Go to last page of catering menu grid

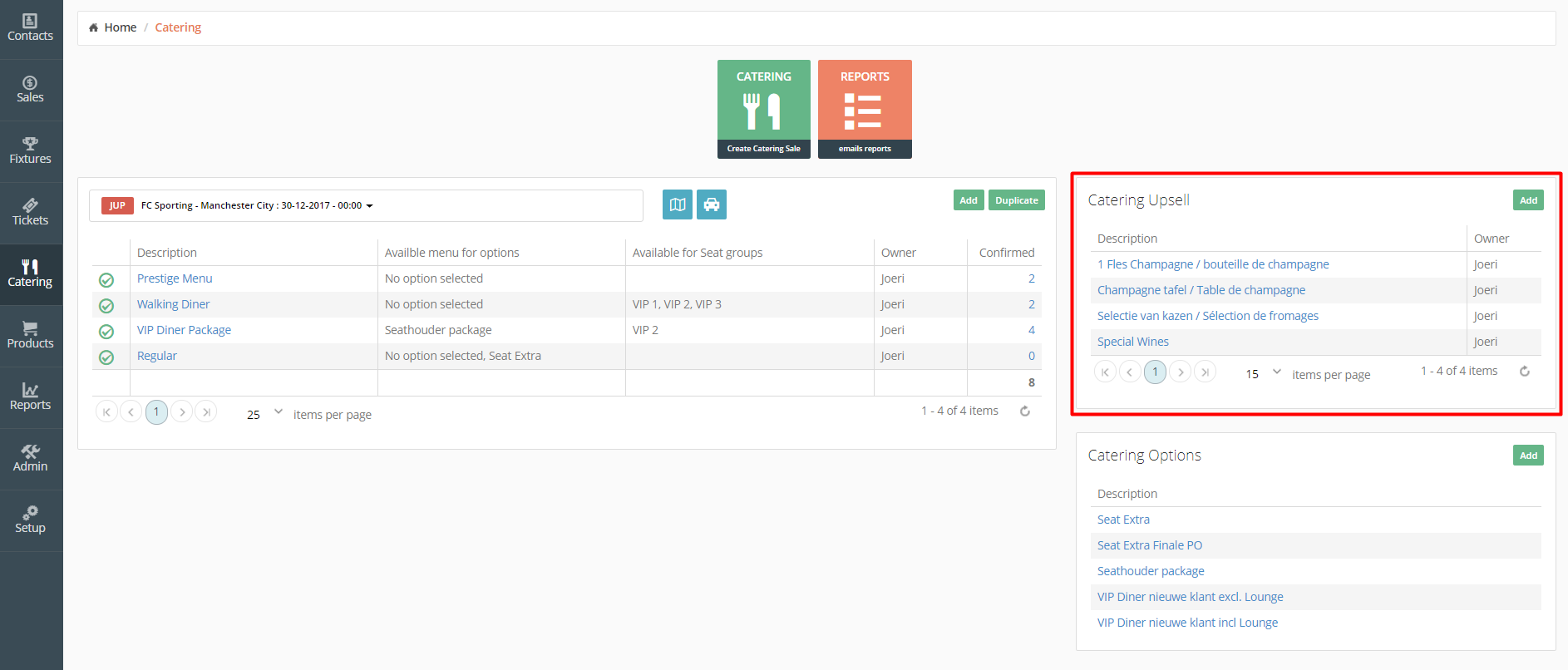coord(206,411)
